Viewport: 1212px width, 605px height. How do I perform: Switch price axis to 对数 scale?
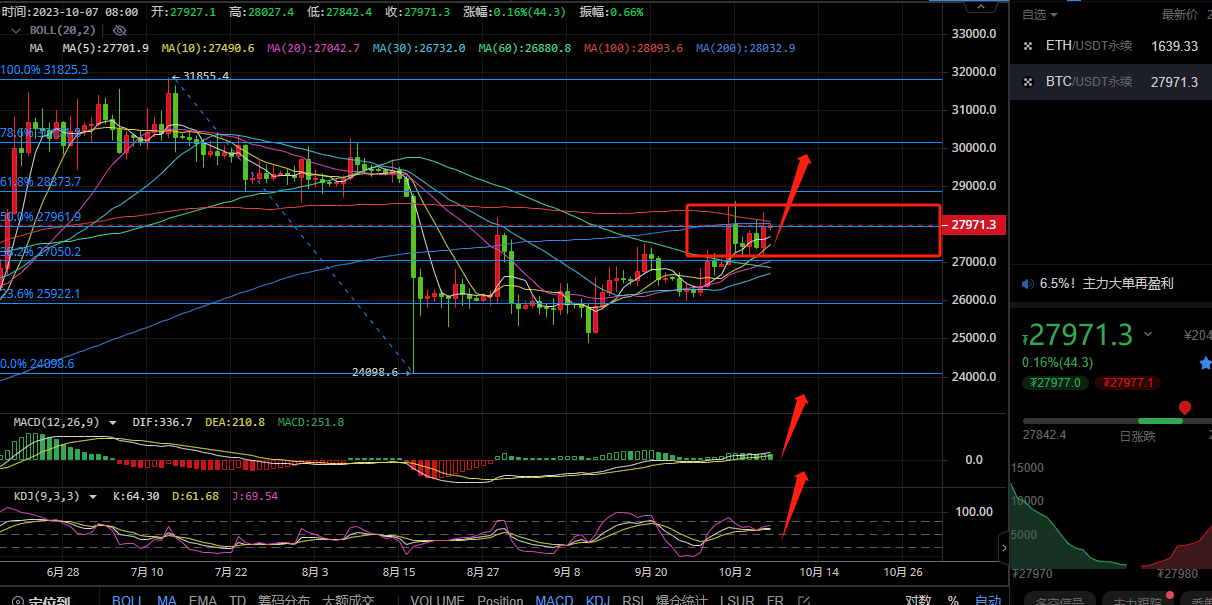click(x=918, y=601)
